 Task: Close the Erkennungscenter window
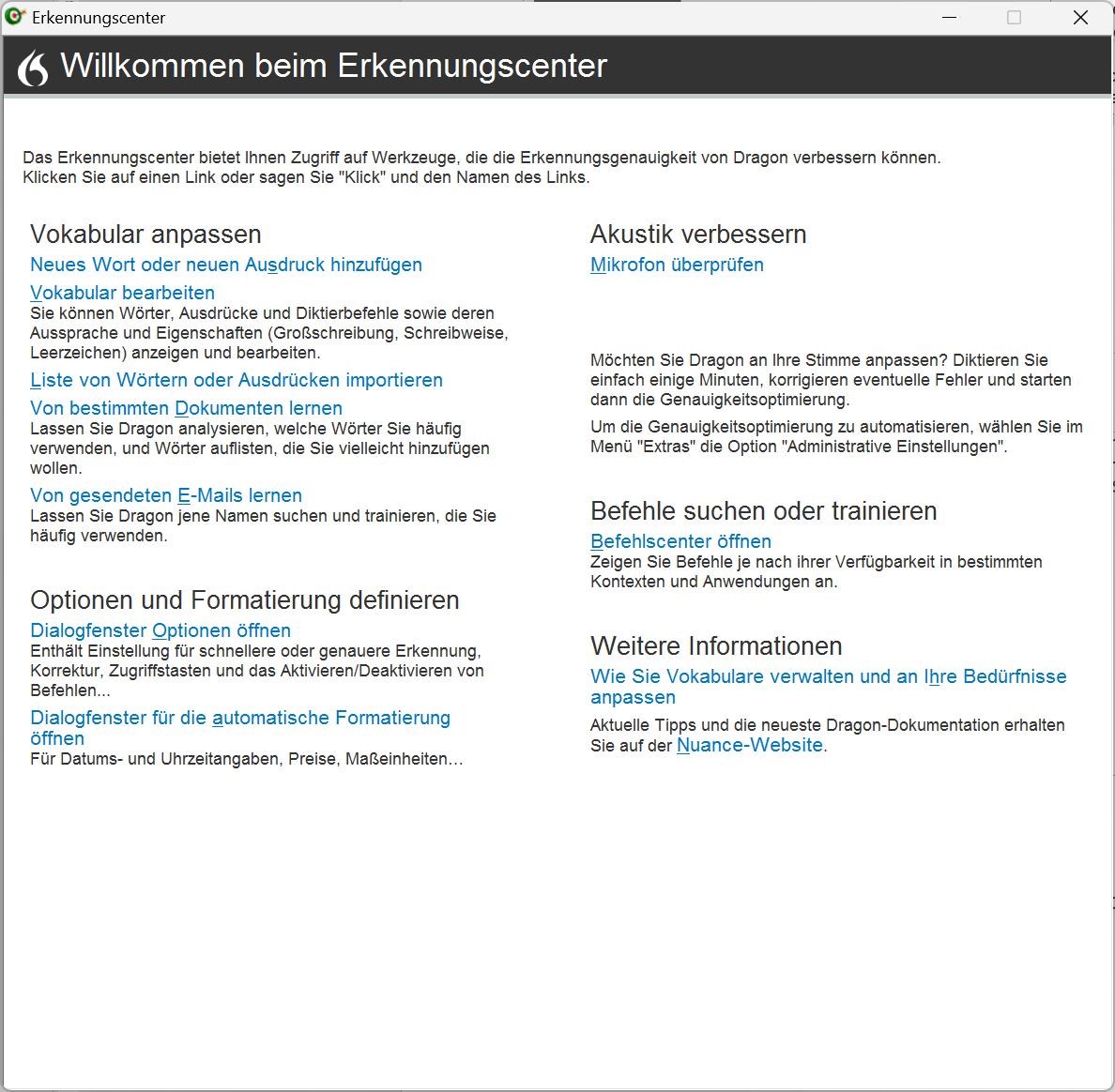(x=1080, y=17)
